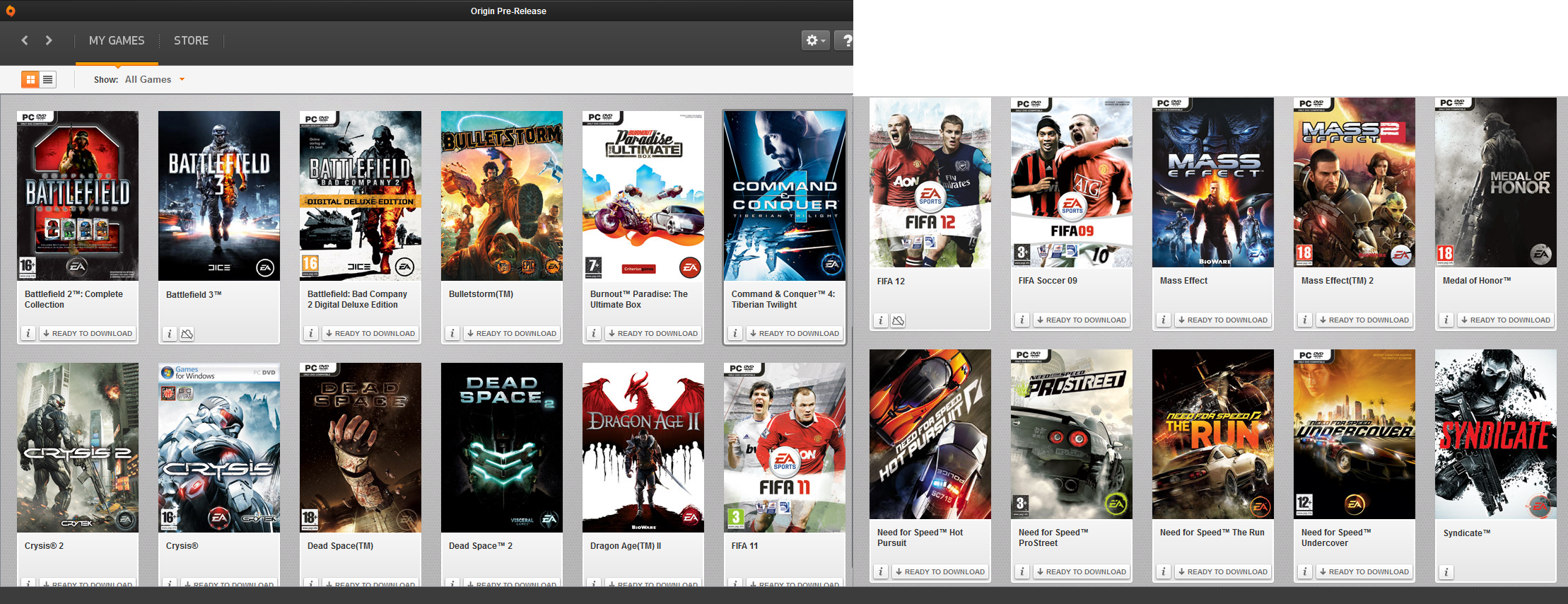Screen dimensions: 1568x604
Task: Open info for Burnout Paradise Ultimate Box
Action: (x=594, y=333)
